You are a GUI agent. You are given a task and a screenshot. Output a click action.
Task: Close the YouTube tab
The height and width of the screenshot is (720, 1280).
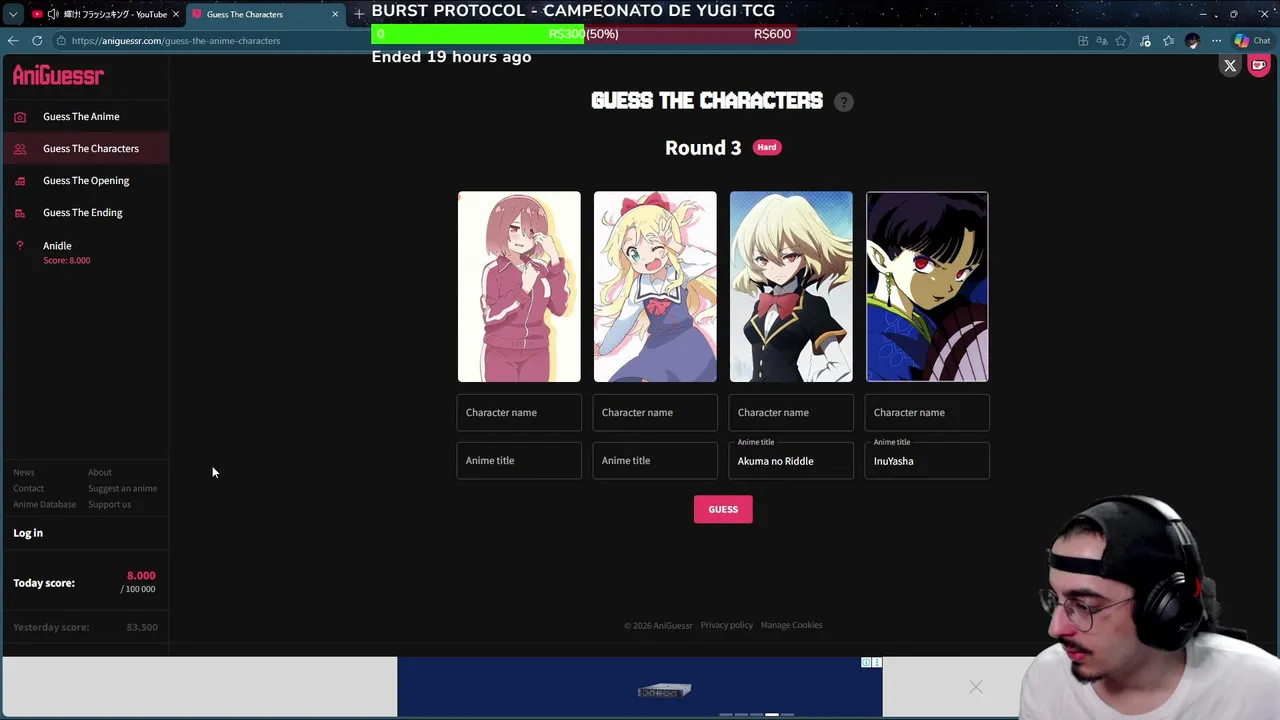click(x=175, y=14)
